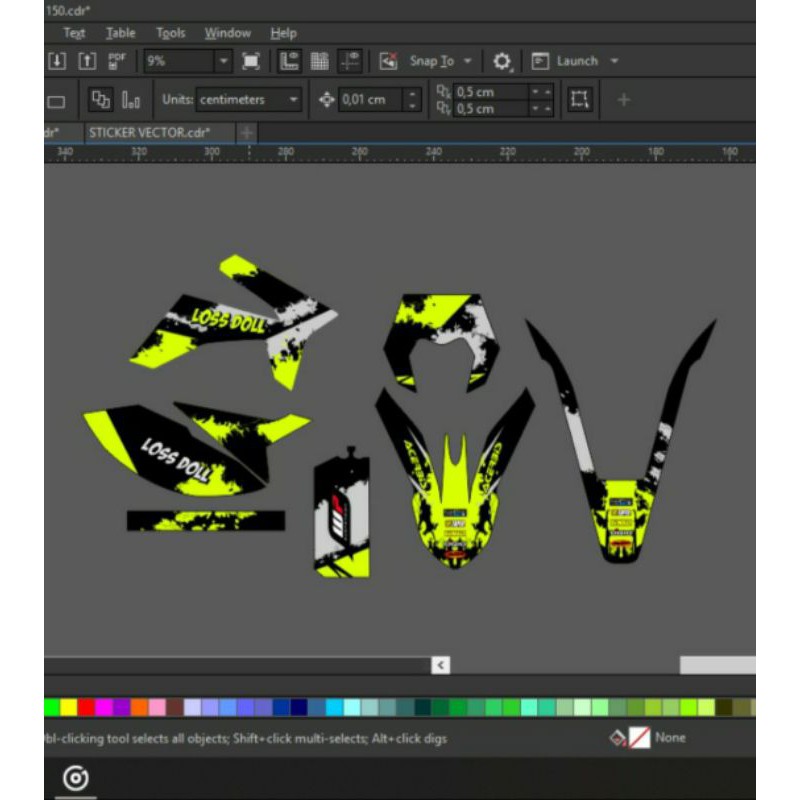The image size is (800, 800).
Task: Click the Help menu item
Action: [283, 33]
